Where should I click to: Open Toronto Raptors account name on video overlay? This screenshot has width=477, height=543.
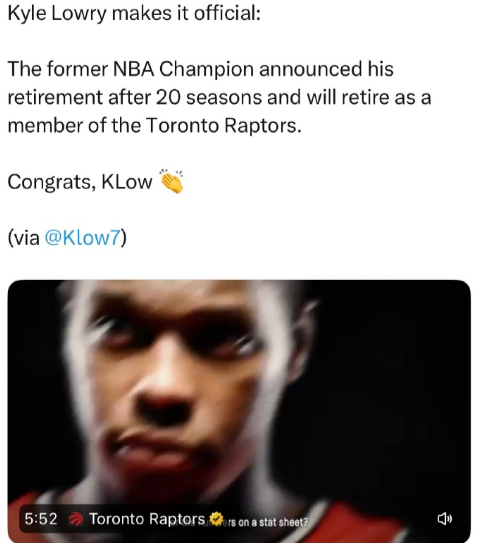tap(147, 518)
